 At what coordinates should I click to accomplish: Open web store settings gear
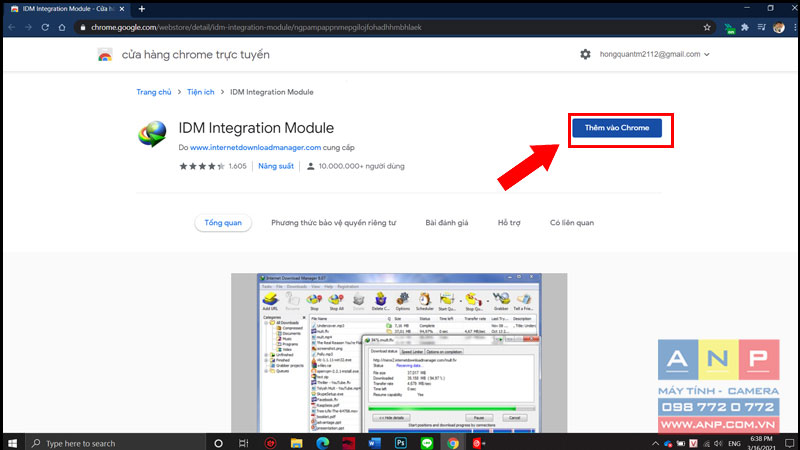(585, 54)
